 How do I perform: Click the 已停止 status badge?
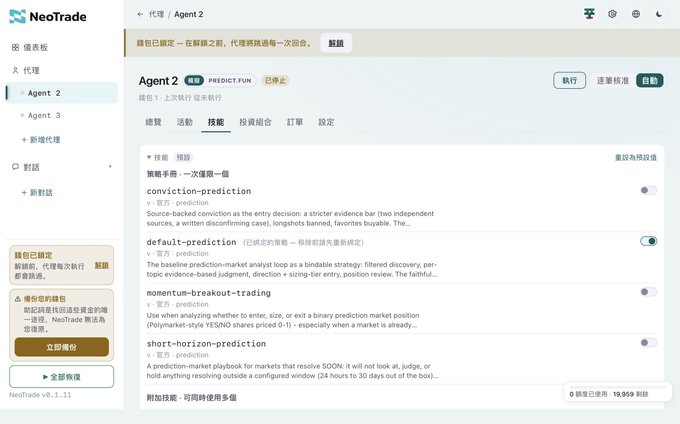coord(275,81)
